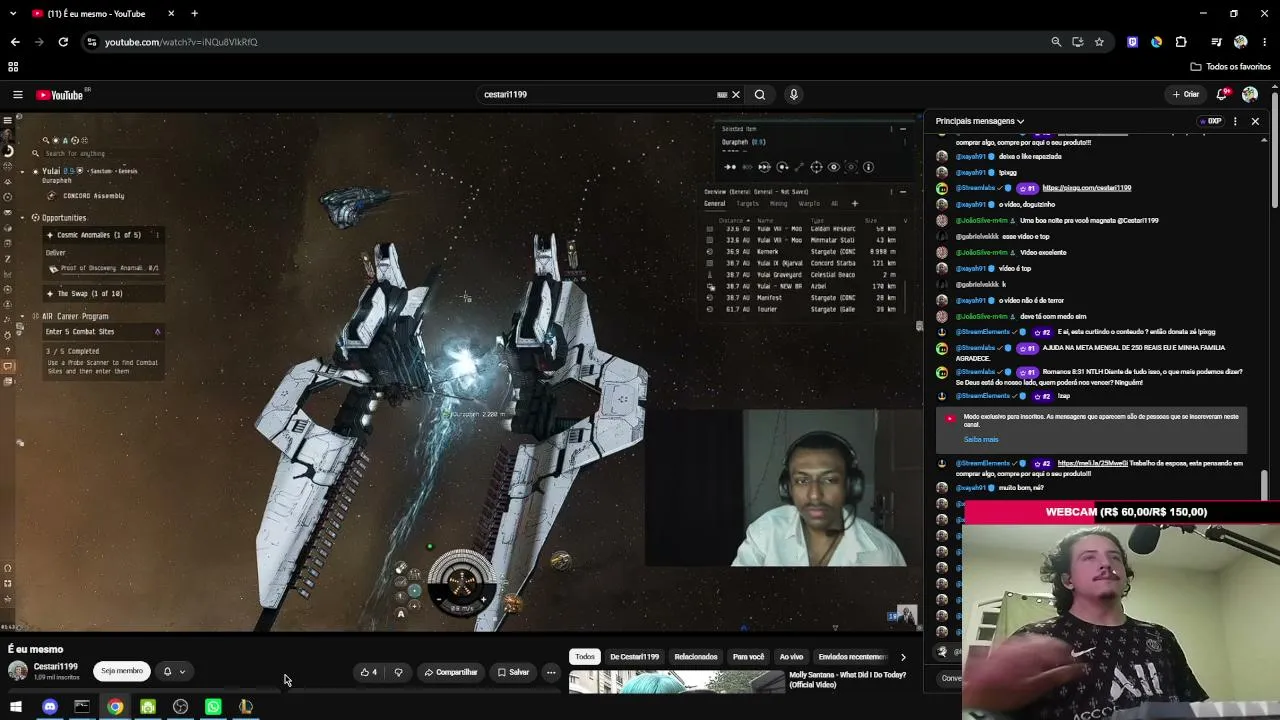1280x720 pixels.
Task: Close the live chat panel
Action: (1255, 121)
